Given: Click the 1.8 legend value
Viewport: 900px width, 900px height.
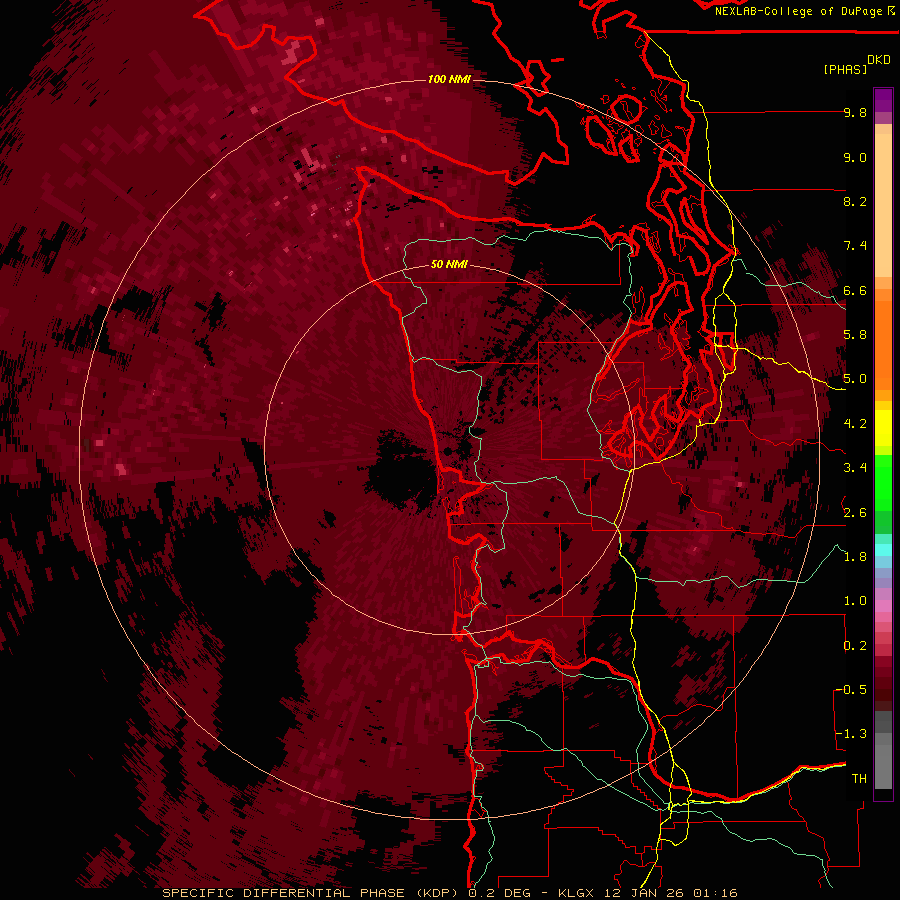Looking at the screenshot, I should [855, 557].
